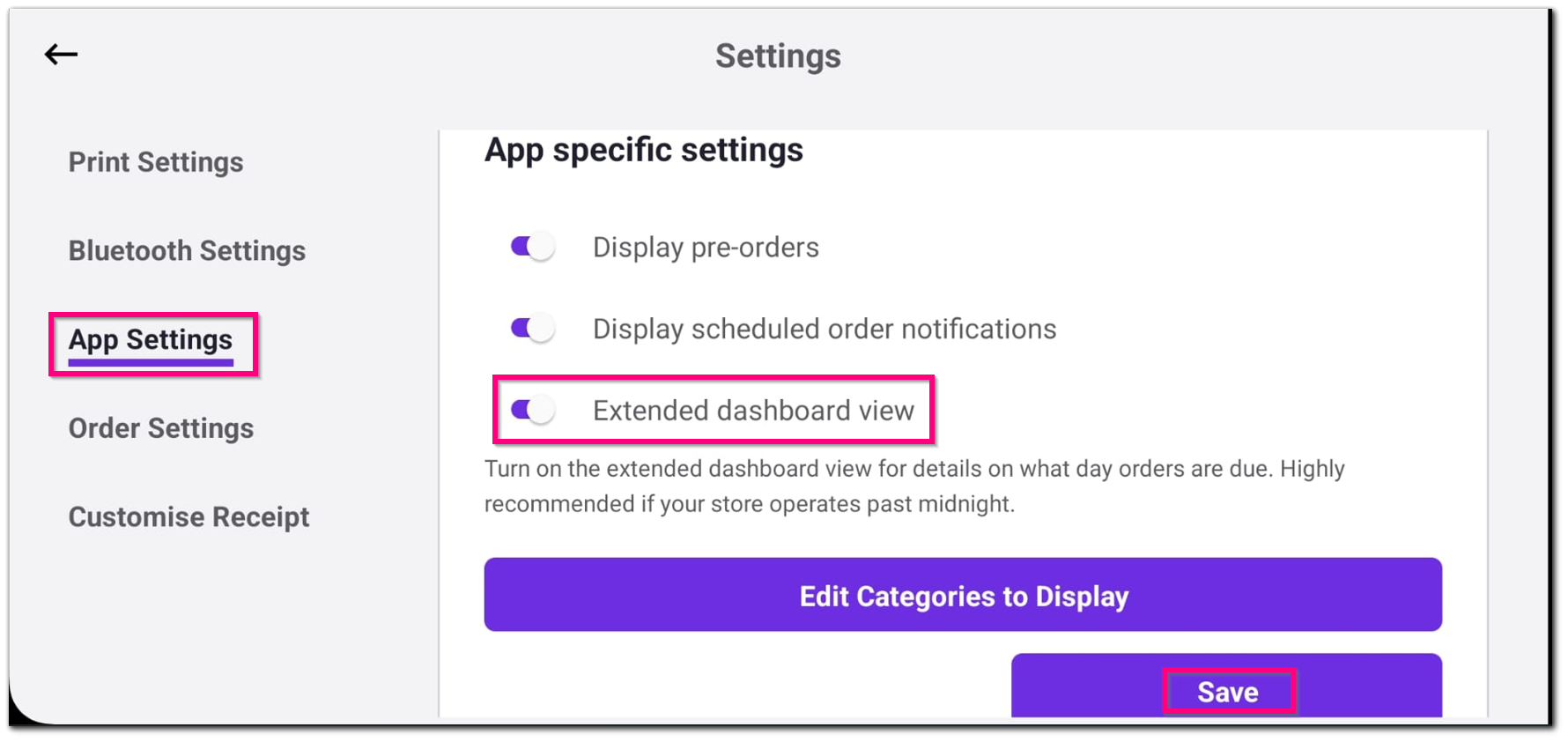Open Bluetooth Settings
Screen dimensions: 1568x742
point(187,250)
